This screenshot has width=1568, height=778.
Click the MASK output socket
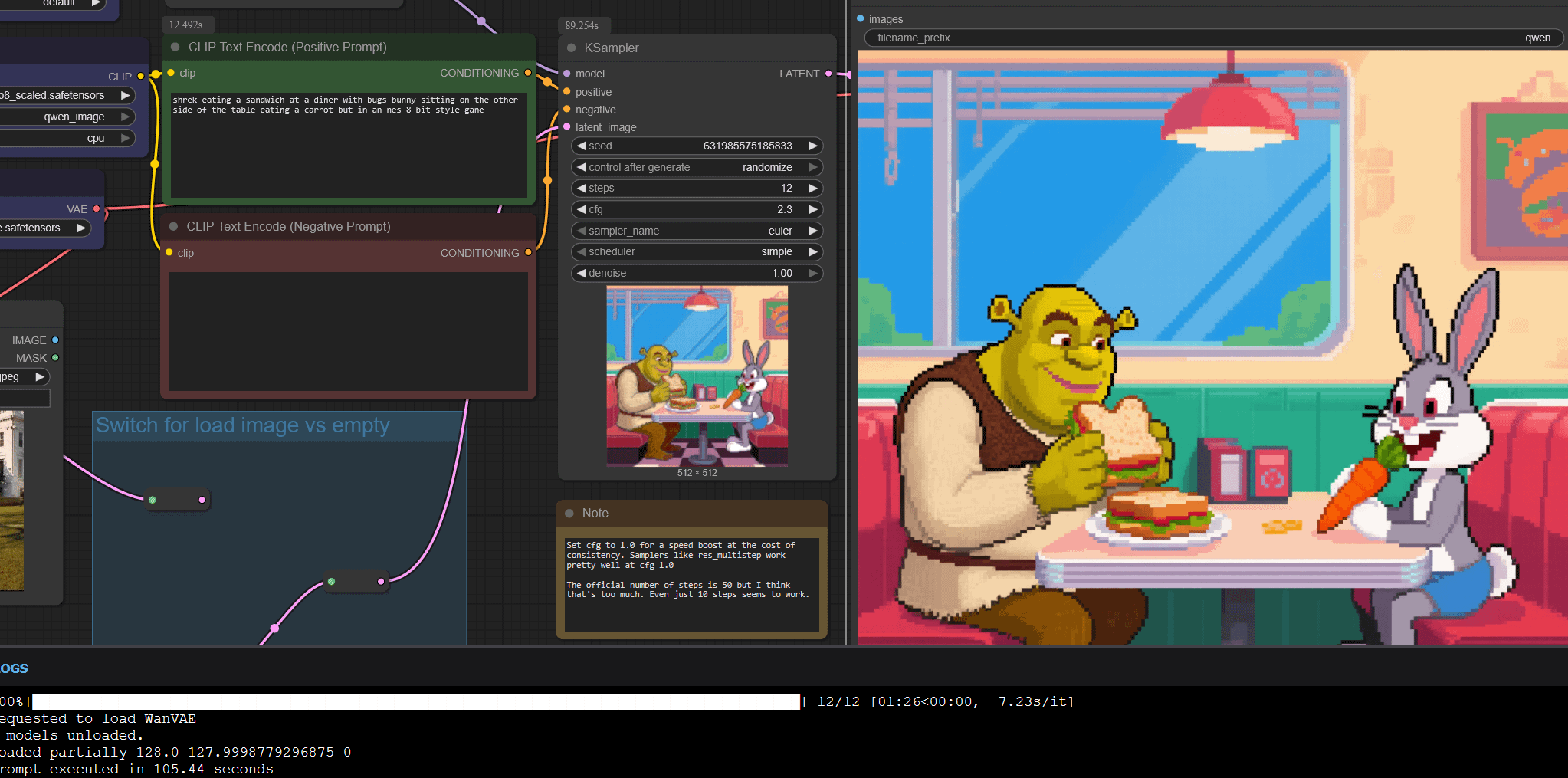(x=55, y=357)
